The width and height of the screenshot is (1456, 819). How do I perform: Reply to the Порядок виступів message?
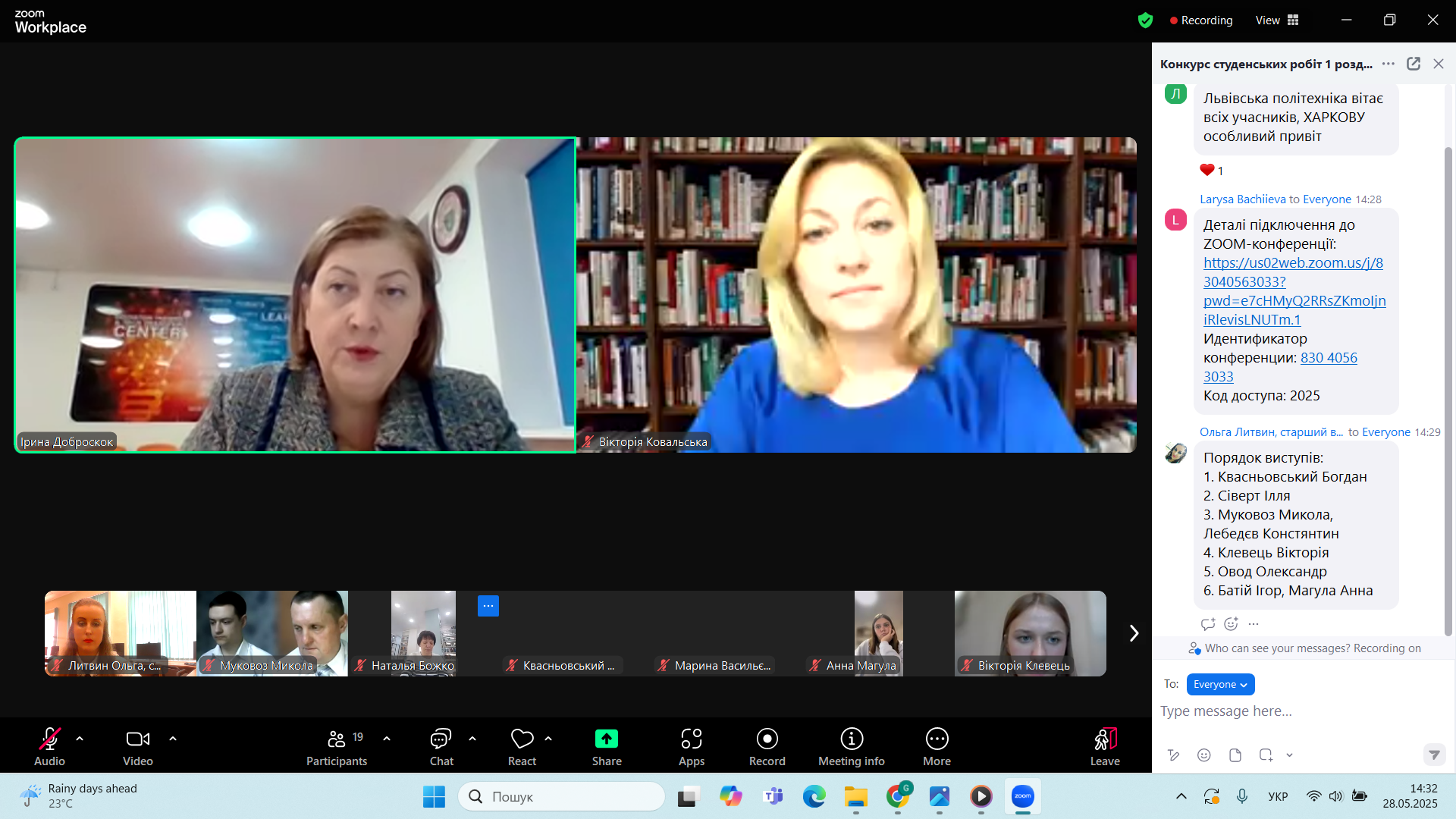[1208, 624]
